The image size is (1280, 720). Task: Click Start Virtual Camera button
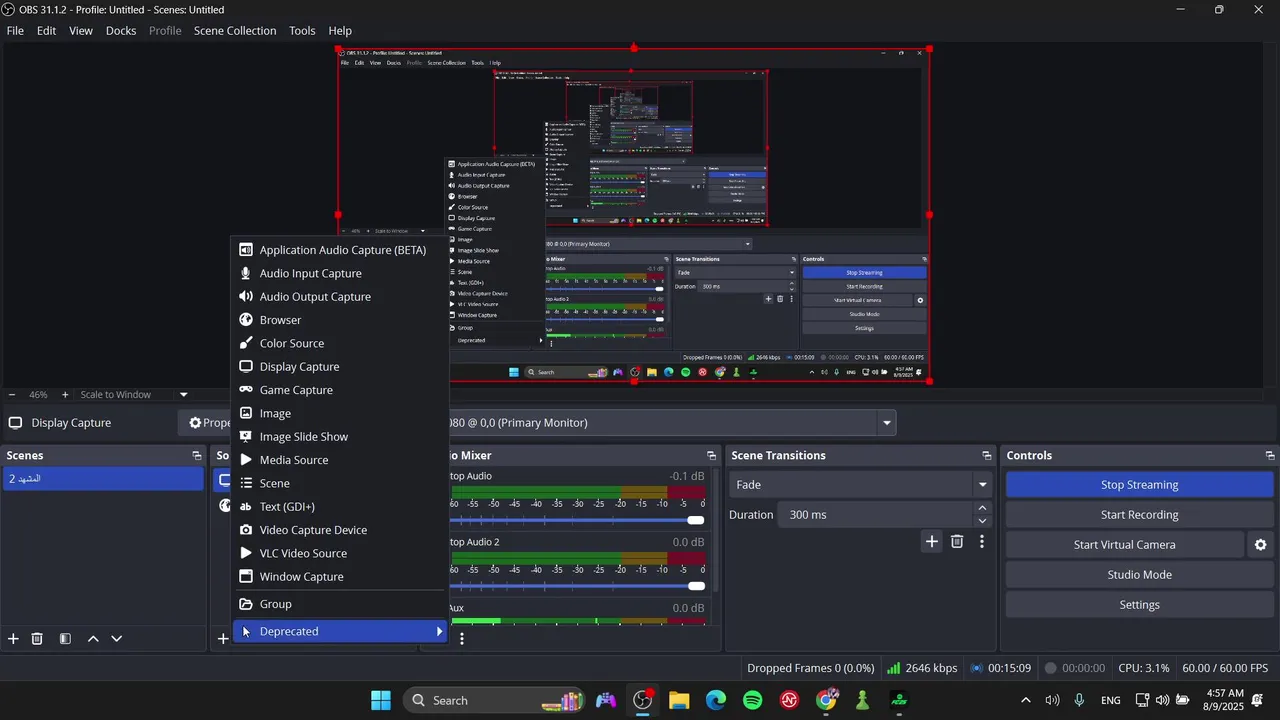click(x=1124, y=545)
